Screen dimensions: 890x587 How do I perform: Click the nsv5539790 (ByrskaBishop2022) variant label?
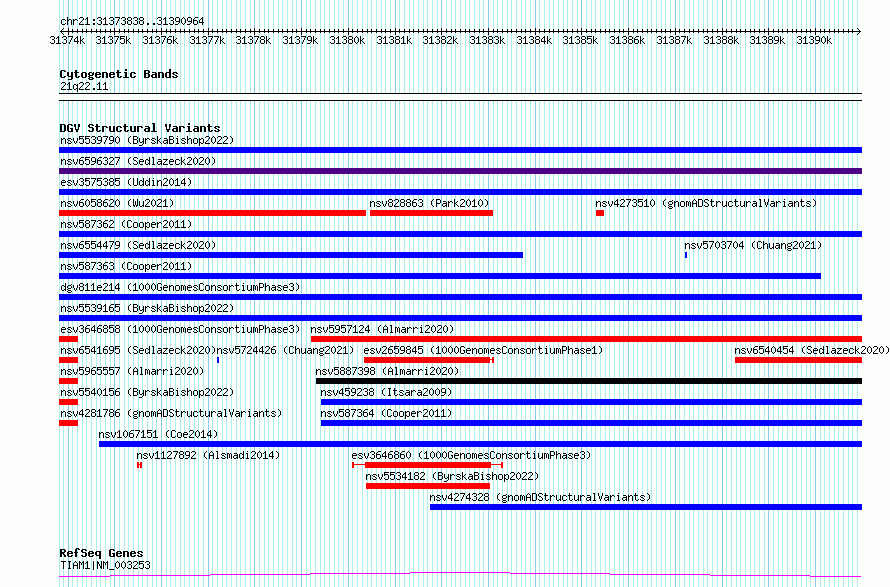point(147,140)
